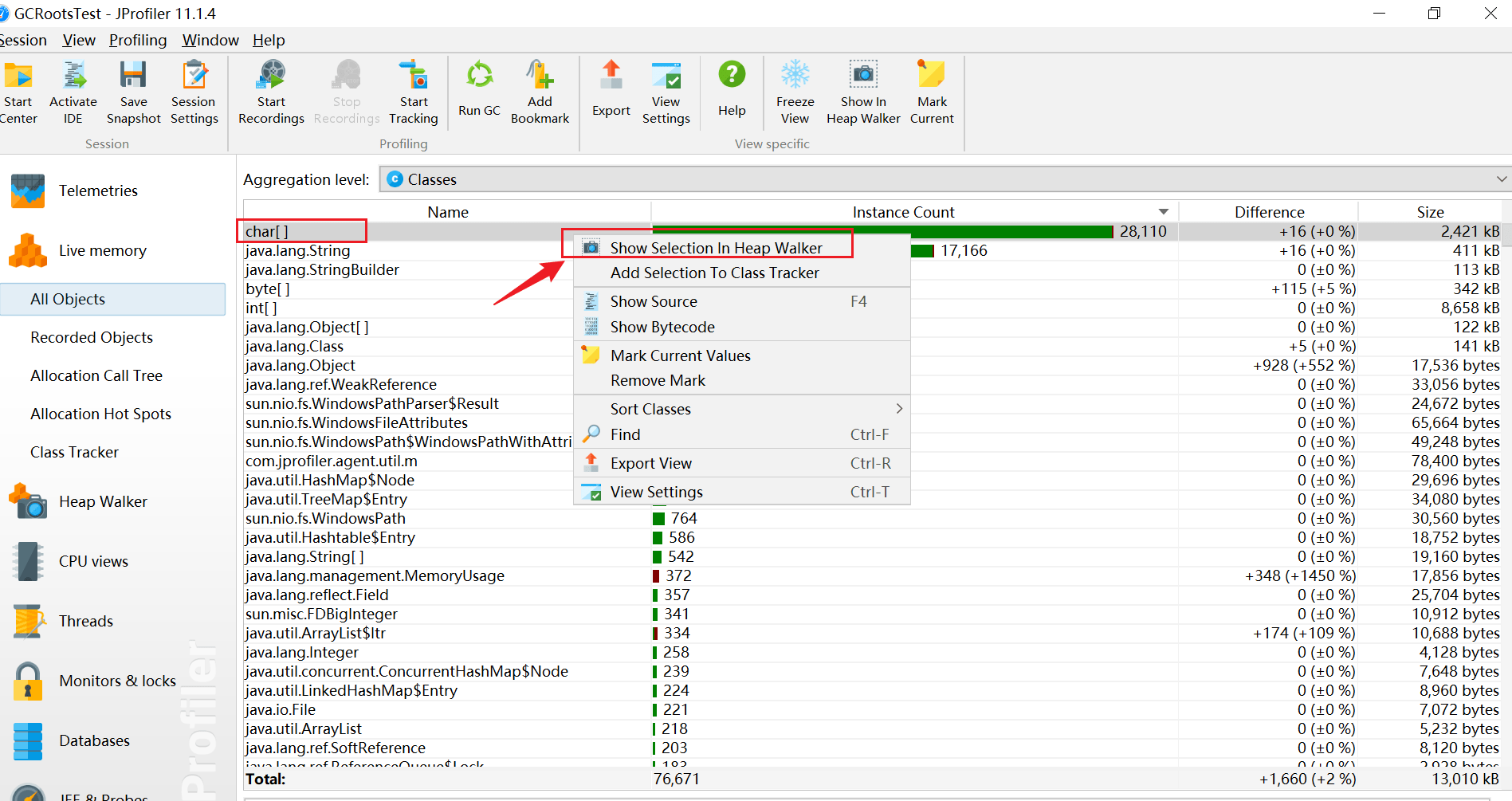This screenshot has height=801, width=1512.
Task: Open the Class Tracker view
Action: 74,452
